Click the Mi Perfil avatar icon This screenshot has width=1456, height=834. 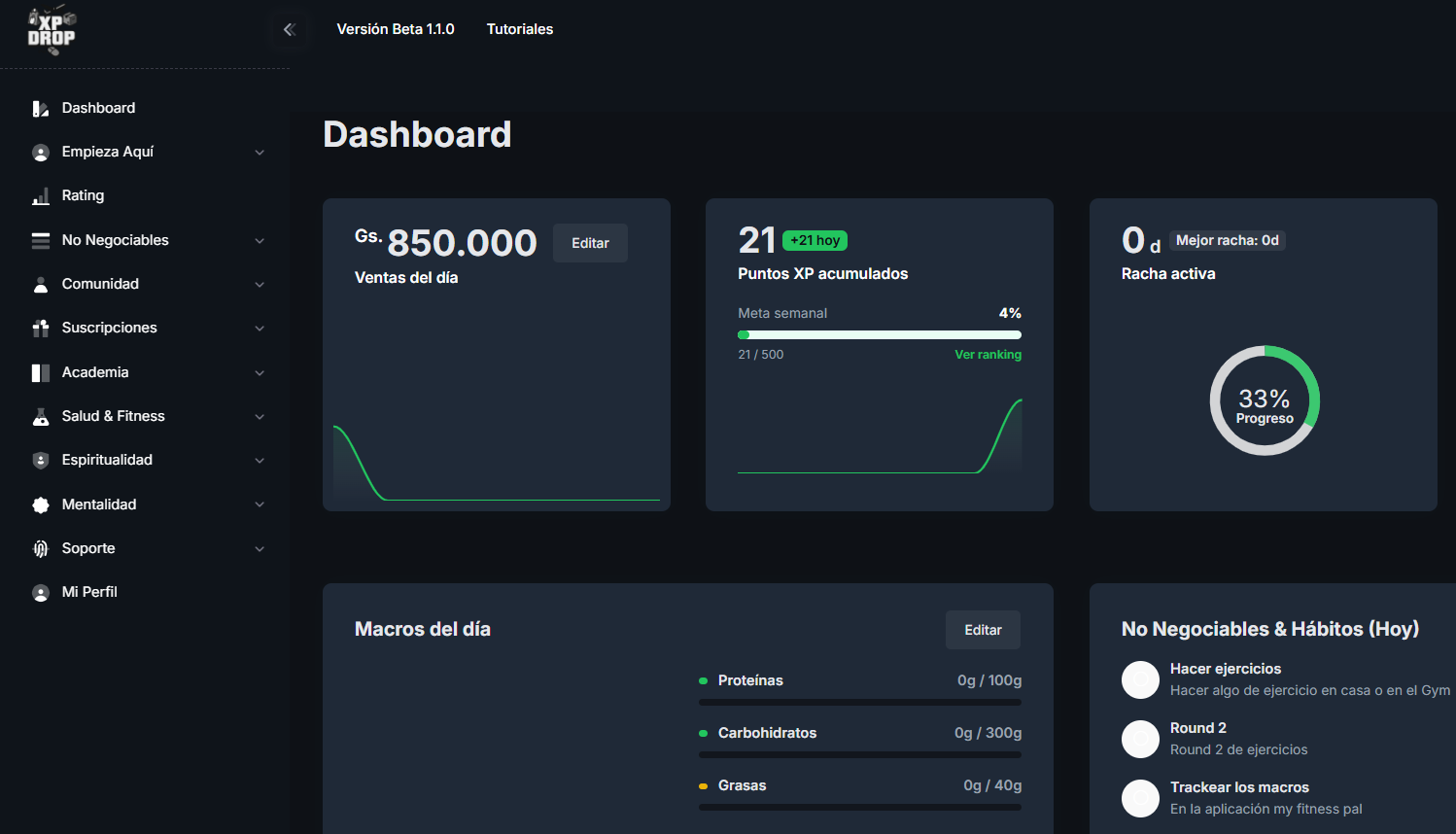[41, 593]
